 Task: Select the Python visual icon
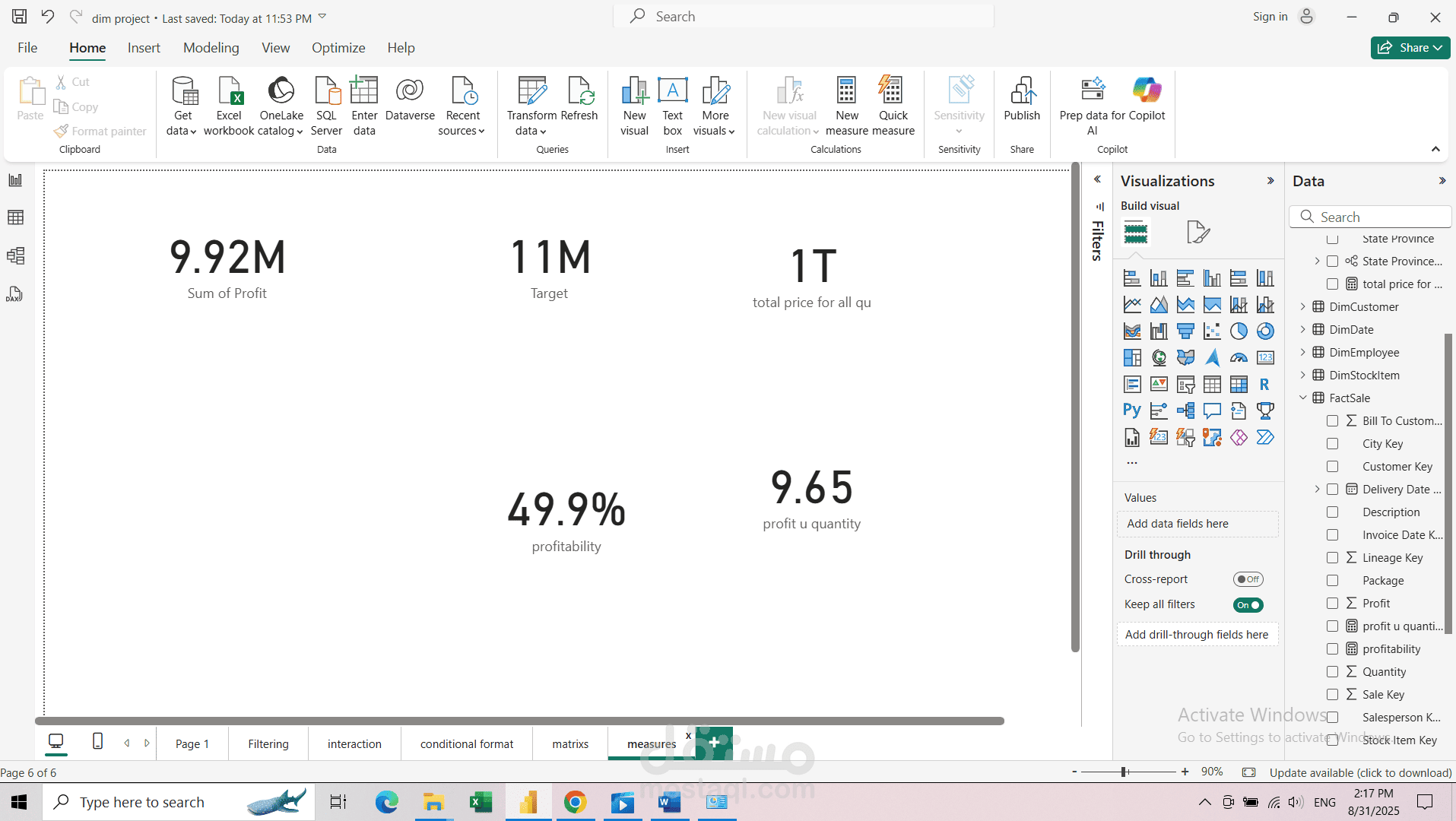pyautogui.click(x=1132, y=411)
